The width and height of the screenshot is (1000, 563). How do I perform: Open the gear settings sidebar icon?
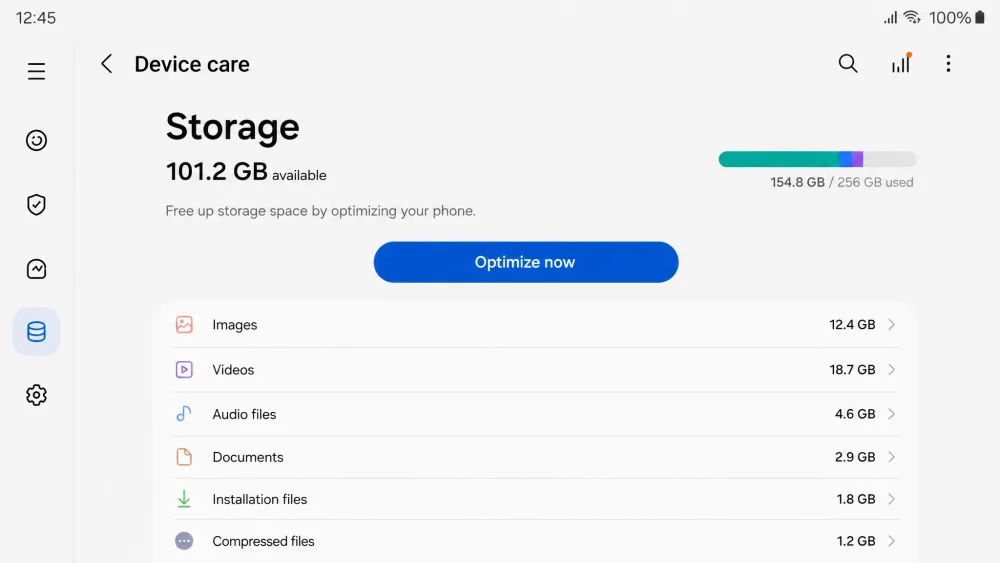click(36, 395)
